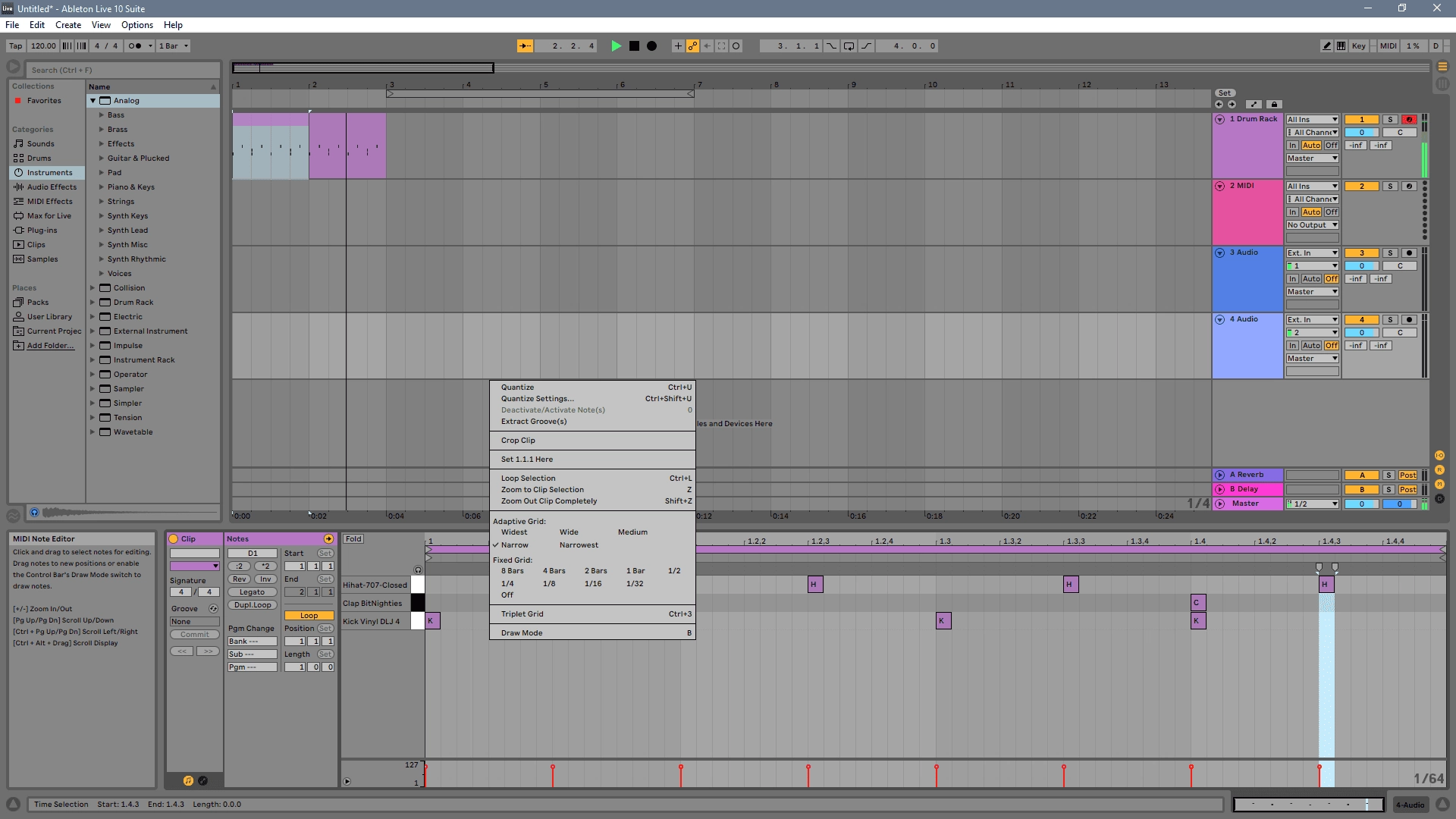
Task: Show the Notes box via music-note icon
Action: (188, 780)
